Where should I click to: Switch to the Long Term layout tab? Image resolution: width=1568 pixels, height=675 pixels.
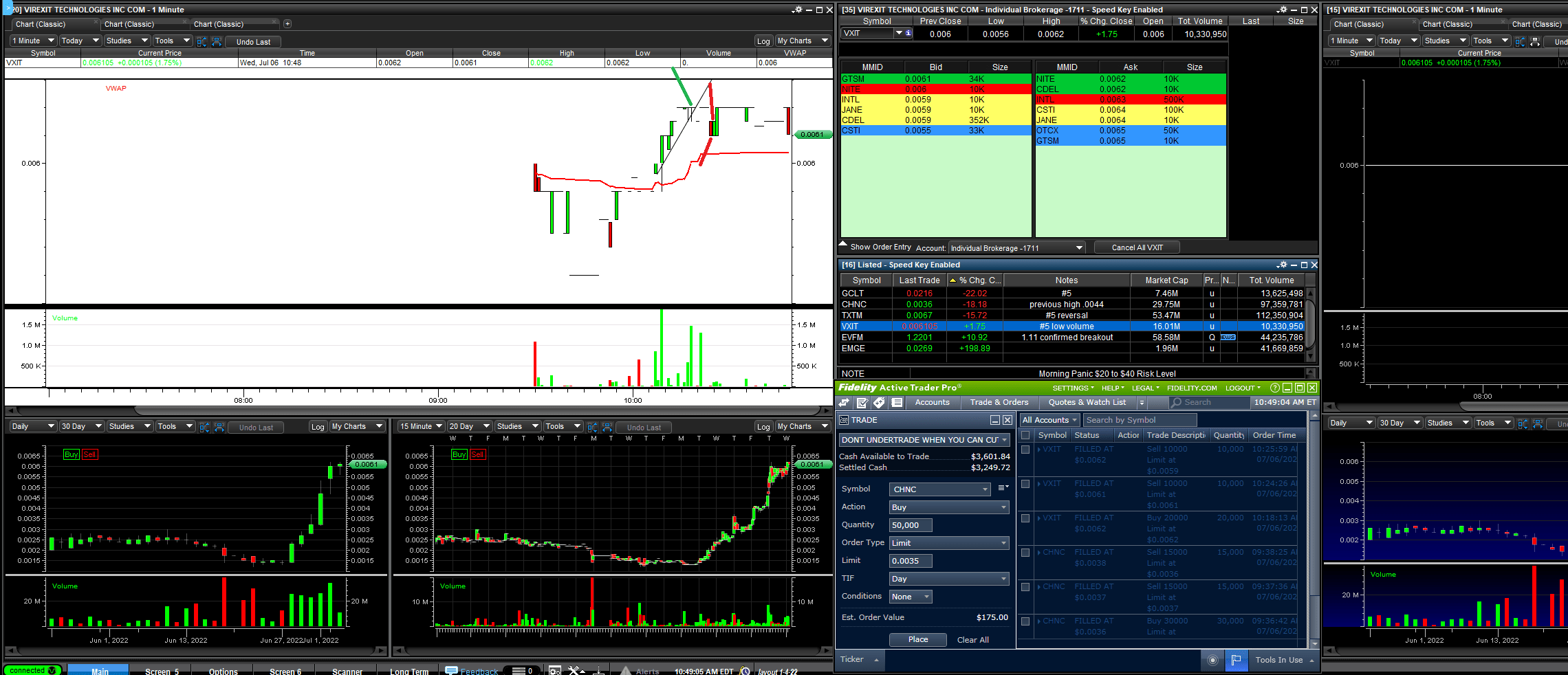click(409, 671)
